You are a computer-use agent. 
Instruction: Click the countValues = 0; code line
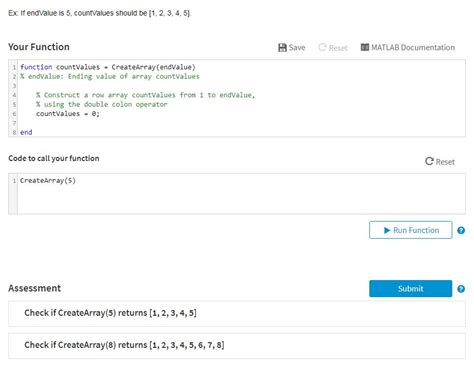click(68, 114)
